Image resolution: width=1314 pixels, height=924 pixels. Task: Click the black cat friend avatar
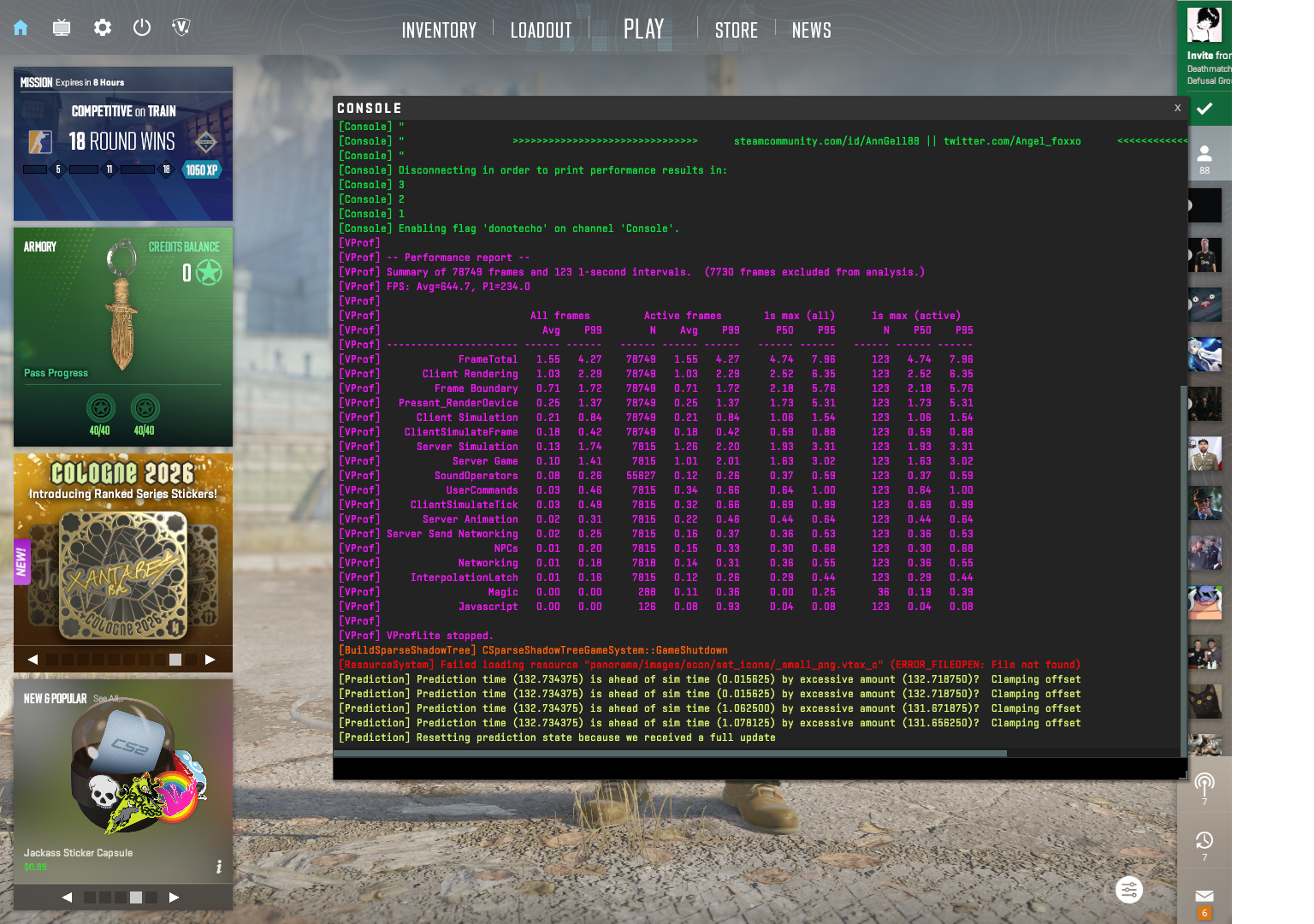1204,702
